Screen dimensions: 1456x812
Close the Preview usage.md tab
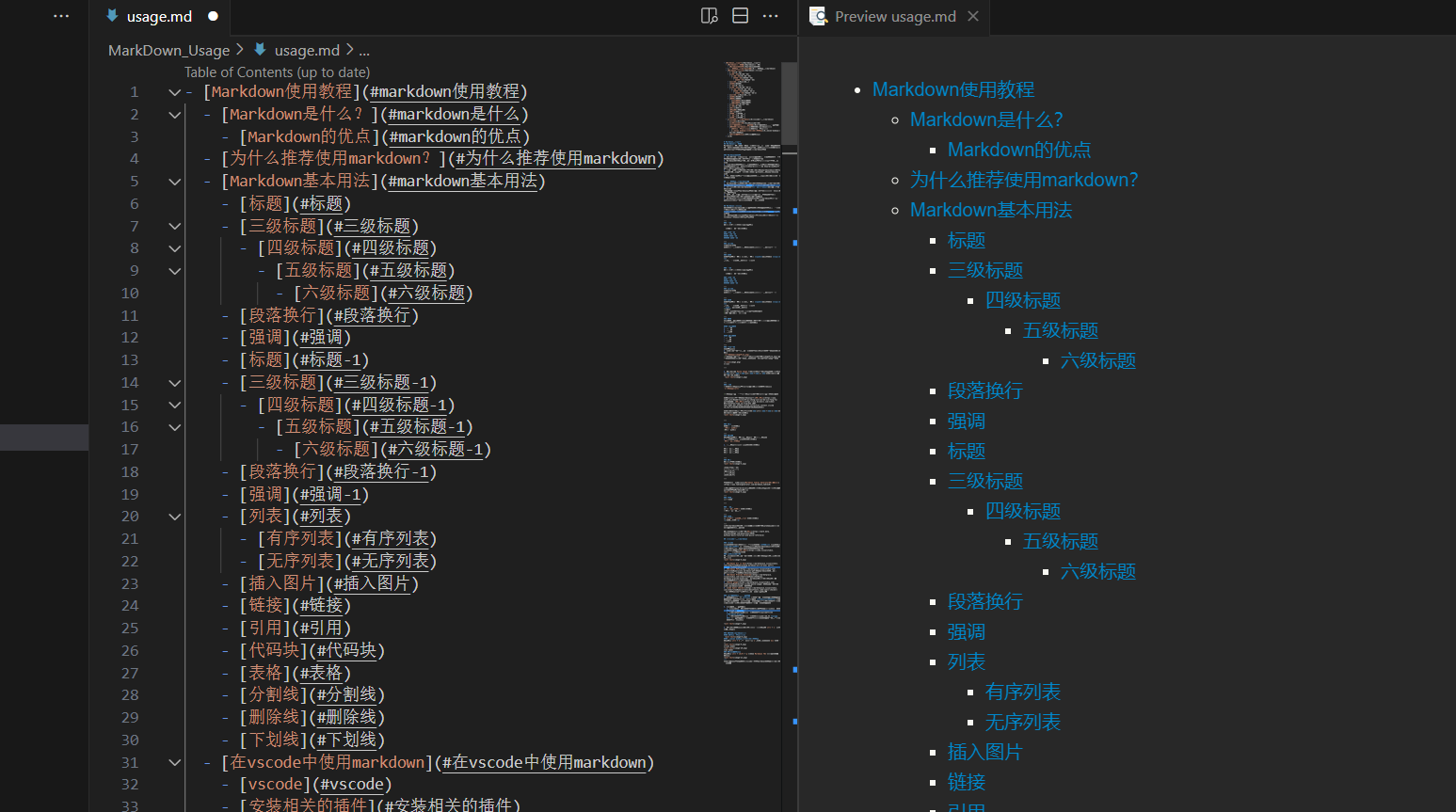click(973, 16)
